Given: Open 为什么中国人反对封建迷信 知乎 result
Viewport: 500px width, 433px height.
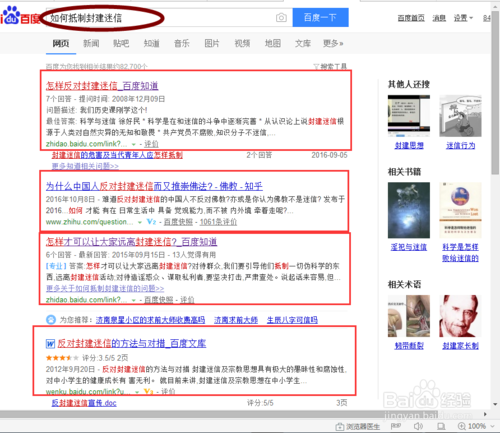Looking at the screenshot, I should click(x=154, y=186).
